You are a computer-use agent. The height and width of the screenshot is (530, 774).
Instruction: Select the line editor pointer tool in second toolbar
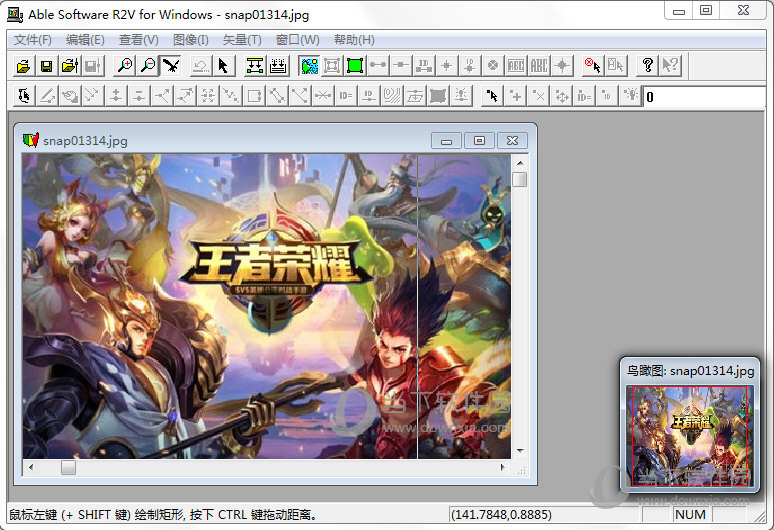[x=24, y=96]
